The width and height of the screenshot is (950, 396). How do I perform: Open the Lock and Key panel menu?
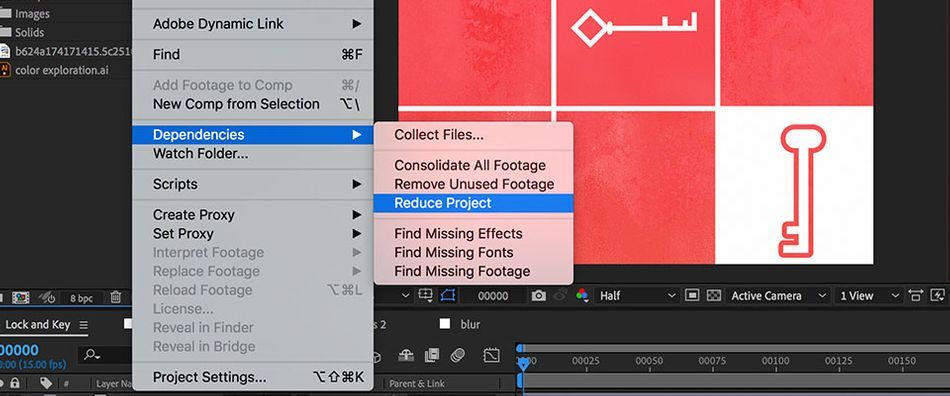tap(84, 325)
